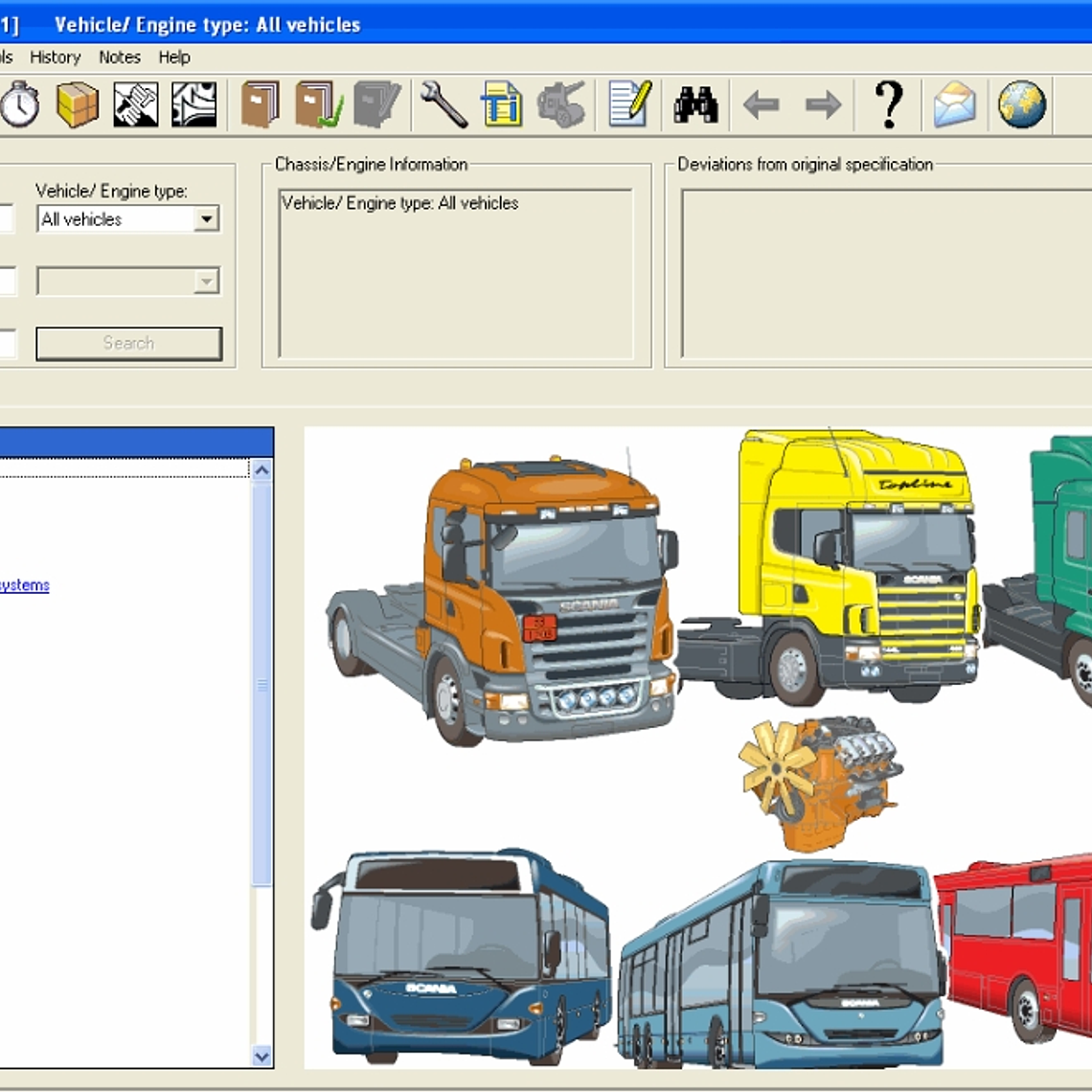Screen dimensions: 1092x1092
Task: Click the question mark help icon
Action: pos(889,103)
